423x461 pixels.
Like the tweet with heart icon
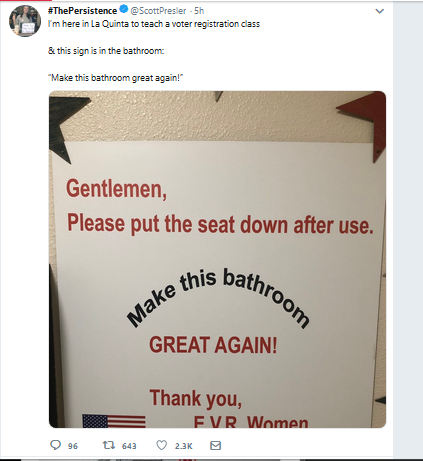click(x=162, y=445)
